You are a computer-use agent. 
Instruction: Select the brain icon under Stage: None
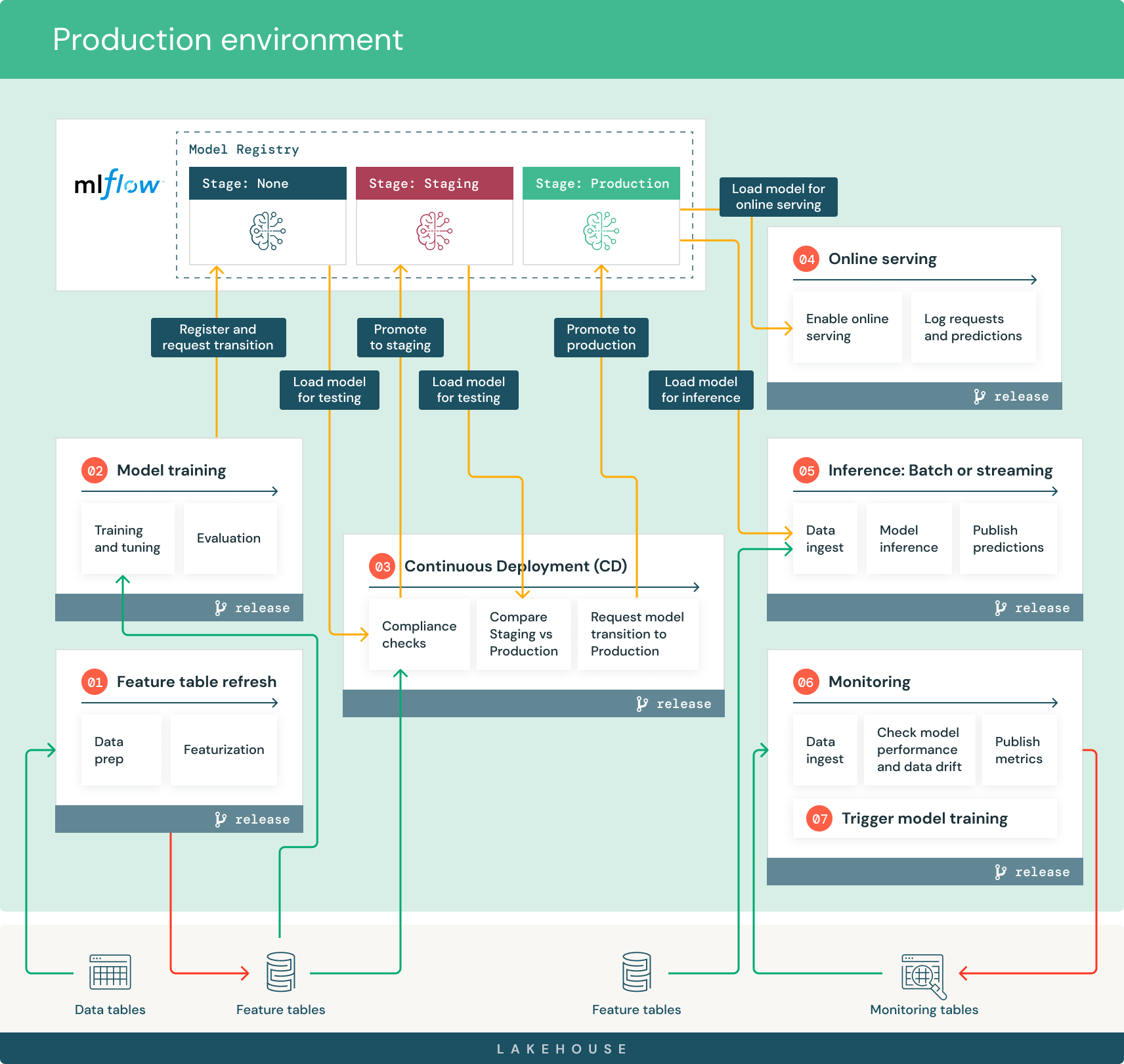pyautogui.click(x=267, y=231)
